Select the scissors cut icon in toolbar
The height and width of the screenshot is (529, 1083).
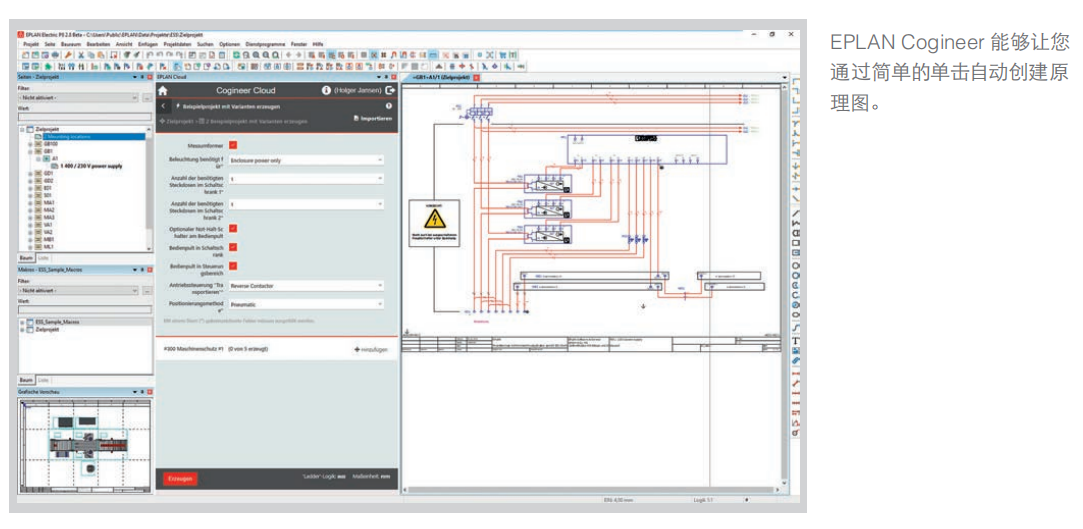tap(81, 55)
